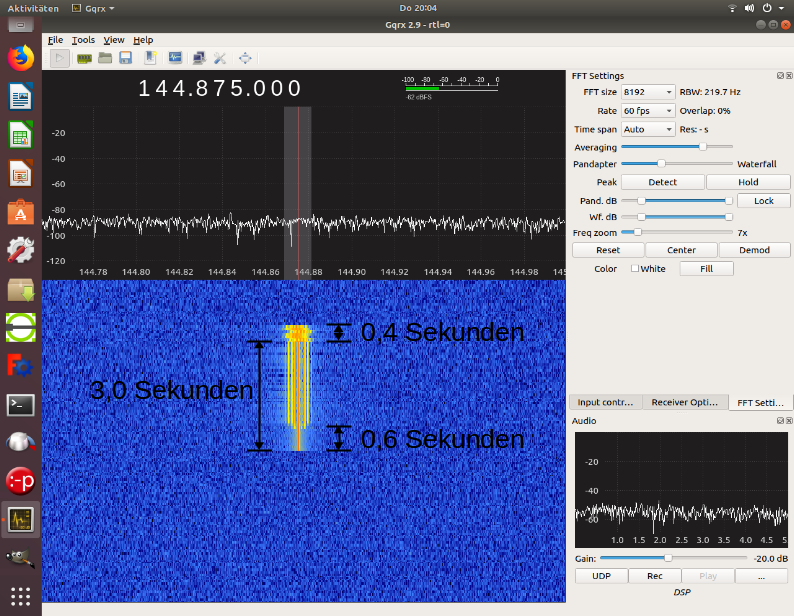Adjust the Pand. dB range slider
The width and height of the screenshot is (794, 616).
(x=677, y=201)
